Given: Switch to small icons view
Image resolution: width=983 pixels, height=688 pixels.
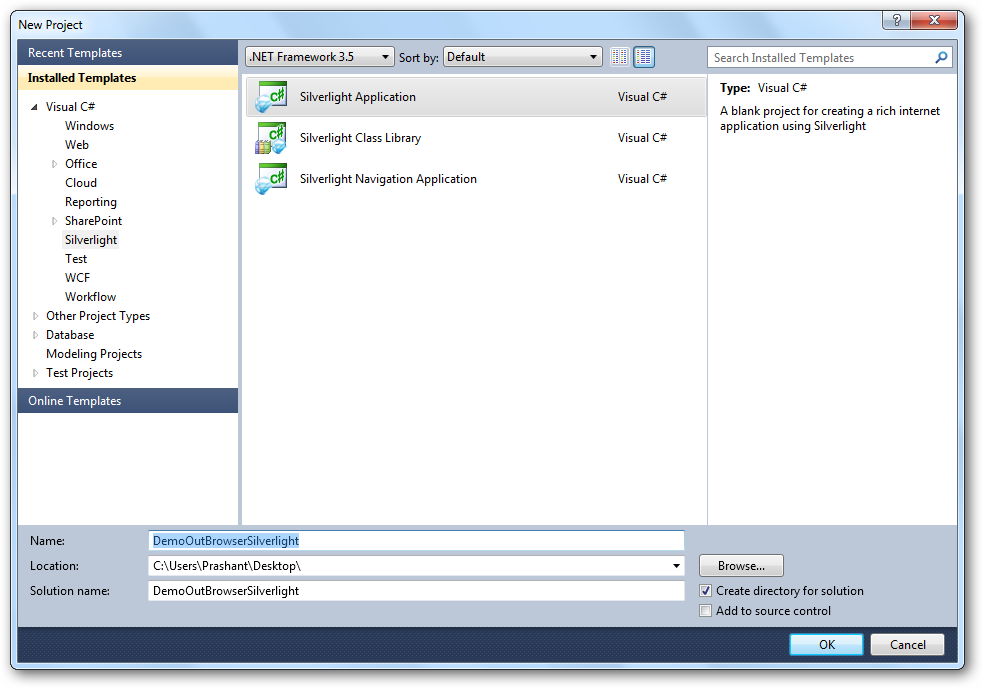Looking at the screenshot, I should (619, 57).
